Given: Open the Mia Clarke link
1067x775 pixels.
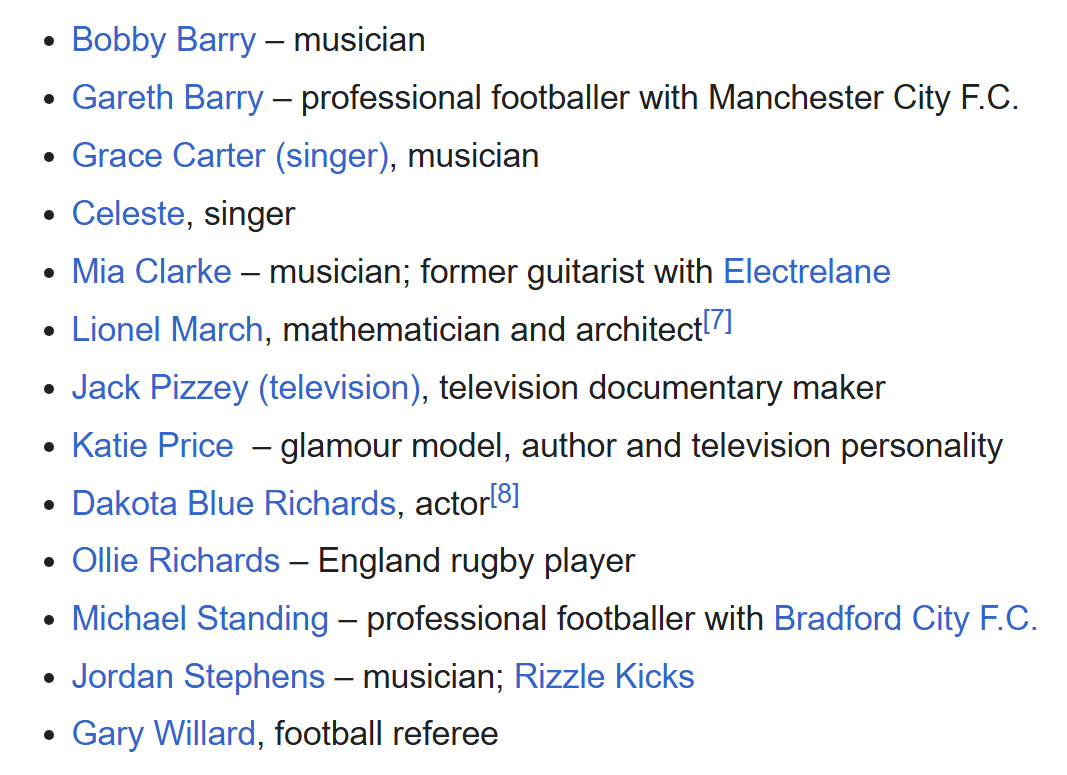Looking at the screenshot, I should [151, 272].
